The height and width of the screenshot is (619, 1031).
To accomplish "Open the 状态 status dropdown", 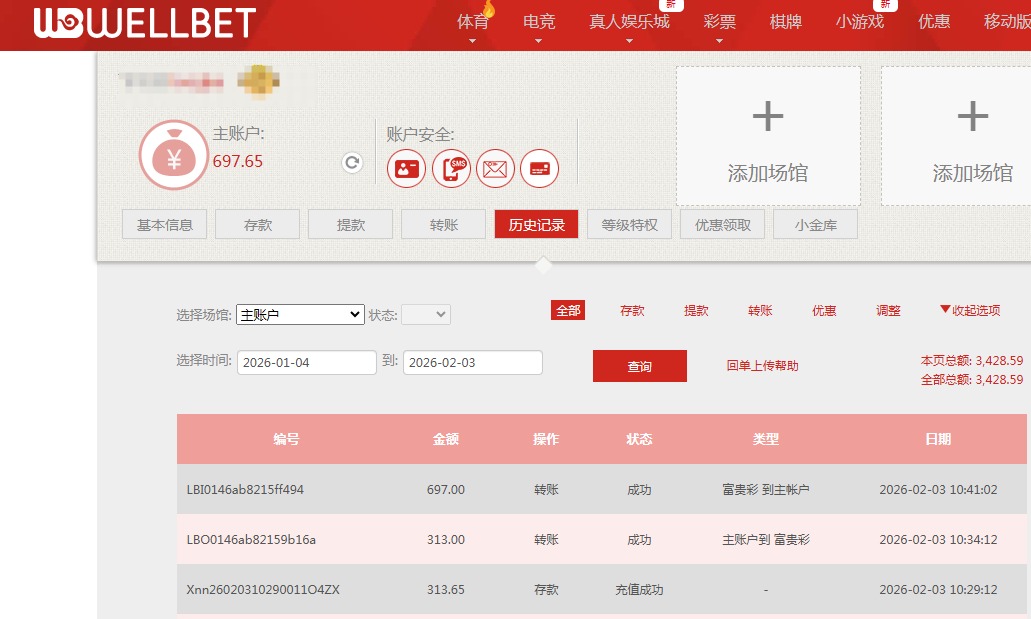I will pos(425,314).
